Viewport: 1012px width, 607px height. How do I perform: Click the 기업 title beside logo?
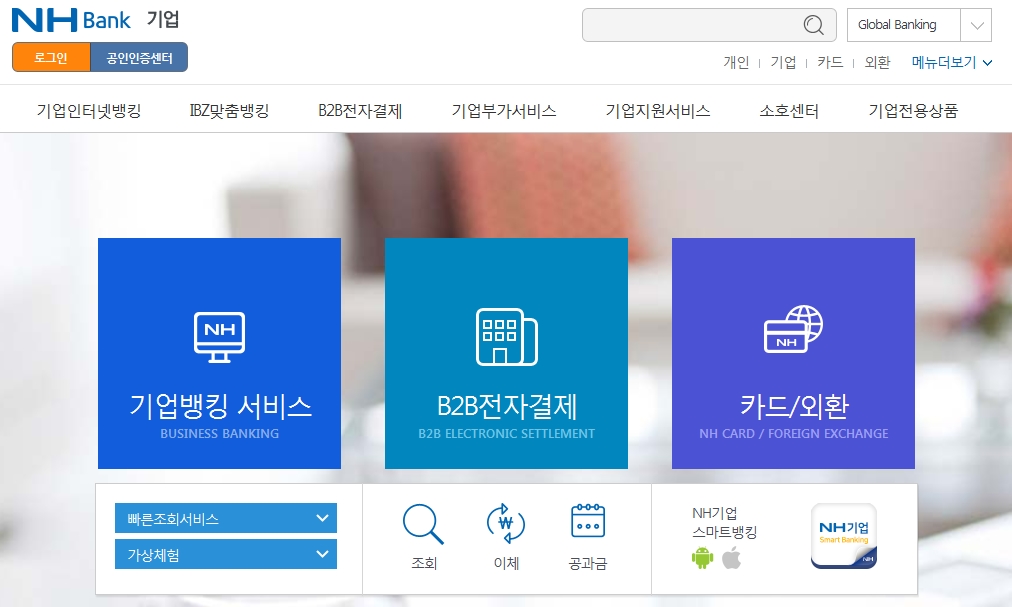(163, 19)
